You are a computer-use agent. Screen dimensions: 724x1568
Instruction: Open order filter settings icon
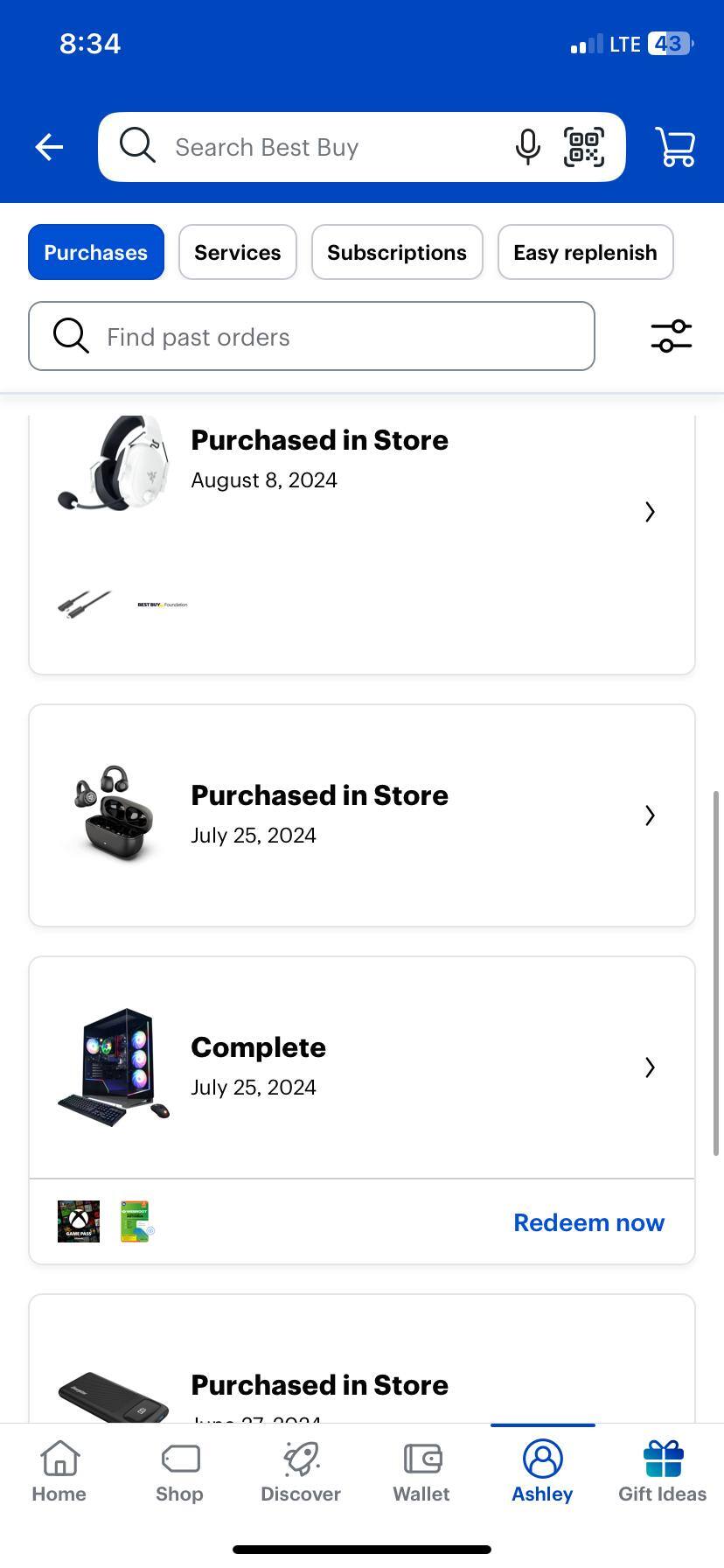pyautogui.click(x=671, y=336)
